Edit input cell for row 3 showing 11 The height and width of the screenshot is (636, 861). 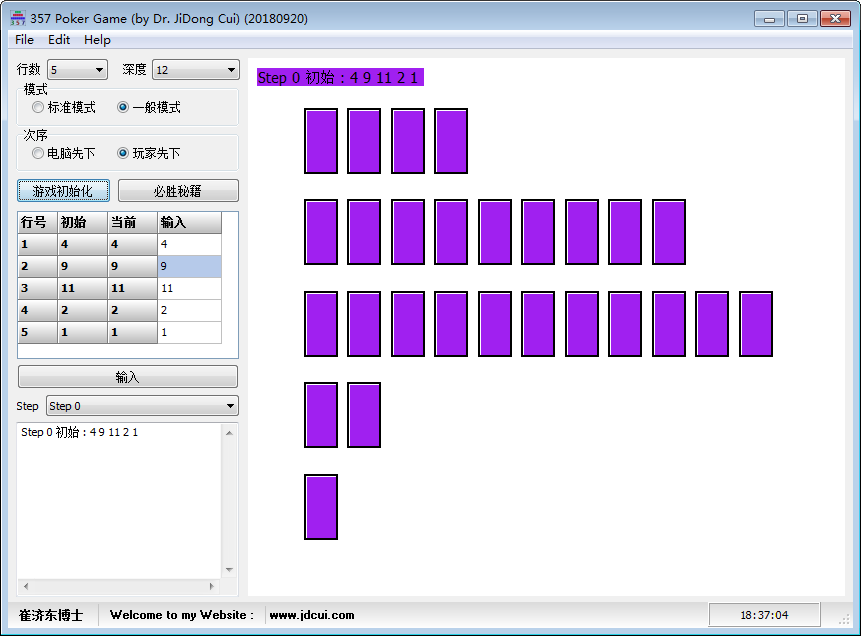coord(189,288)
